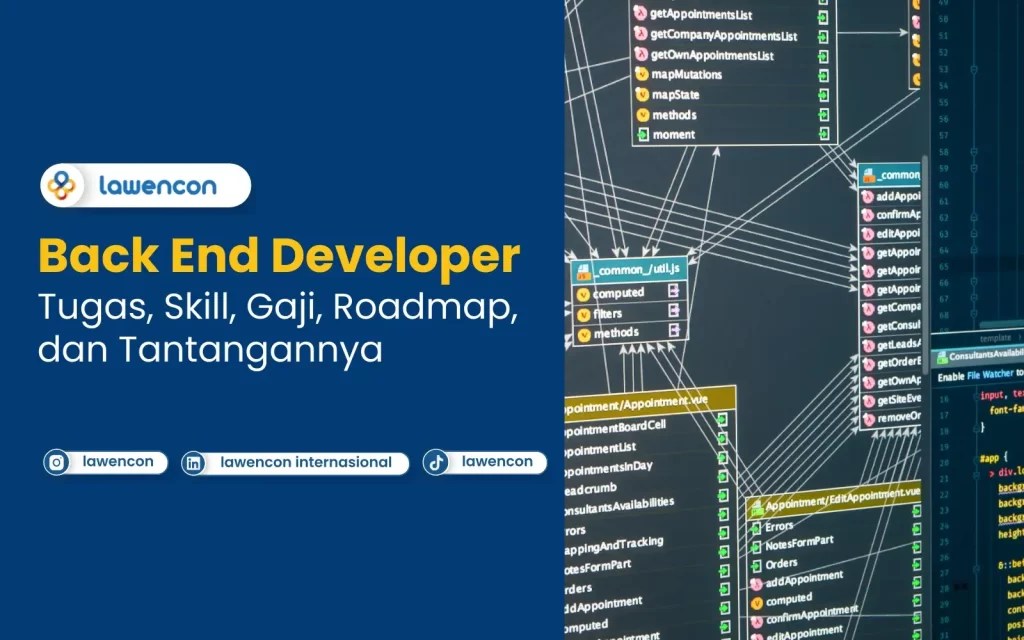
Task: Select the getOwnAppointmentsList row
Action: point(712,56)
